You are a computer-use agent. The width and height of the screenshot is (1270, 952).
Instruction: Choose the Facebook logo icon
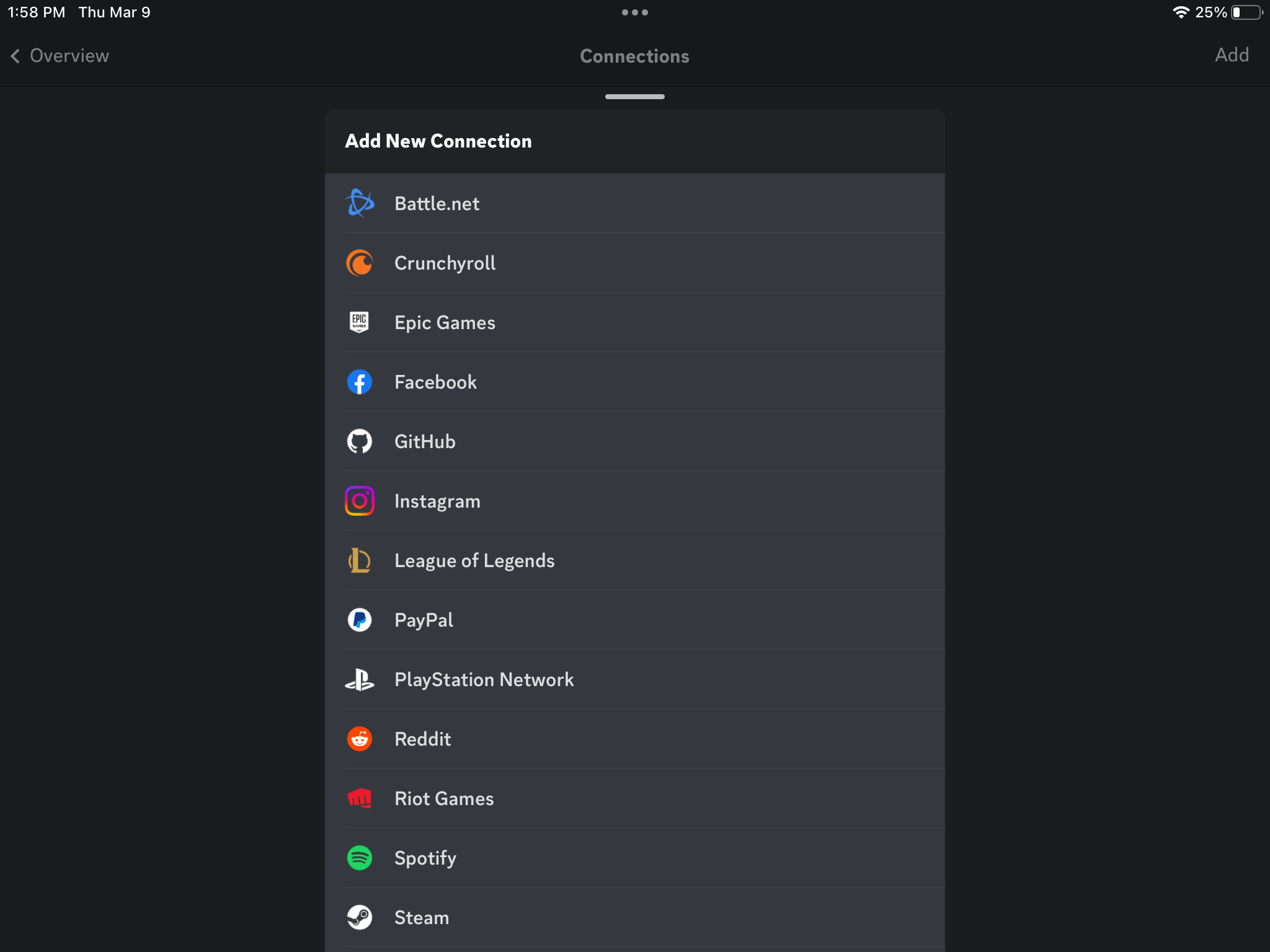click(360, 382)
